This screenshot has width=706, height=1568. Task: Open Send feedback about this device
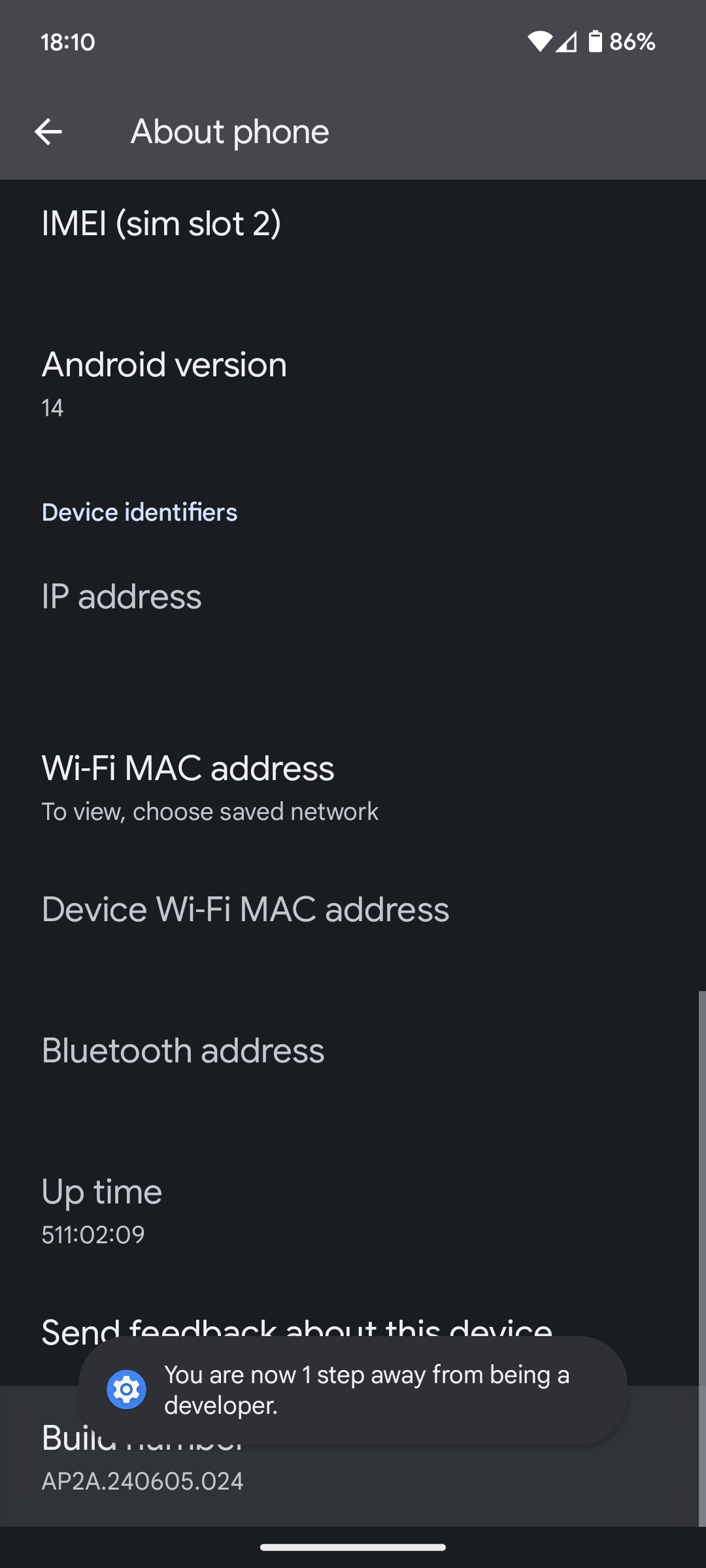pyautogui.click(x=297, y=1325)
